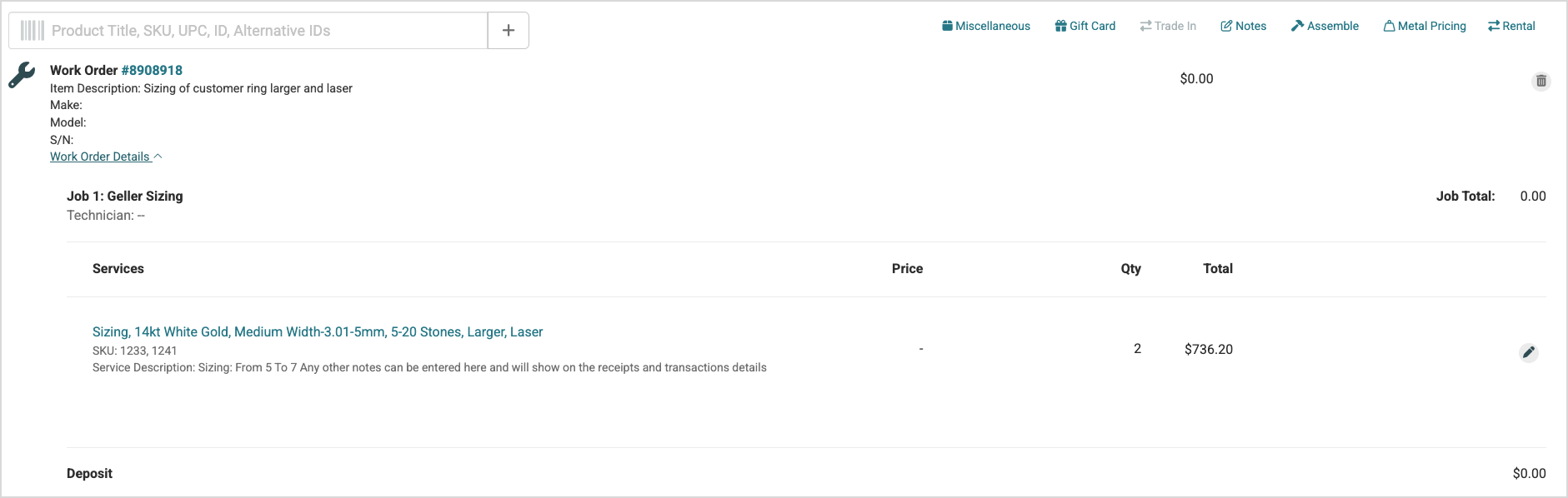Focus the Product Title search field
The height and width of the screenshot is (498, 1568).
(267, 31)
